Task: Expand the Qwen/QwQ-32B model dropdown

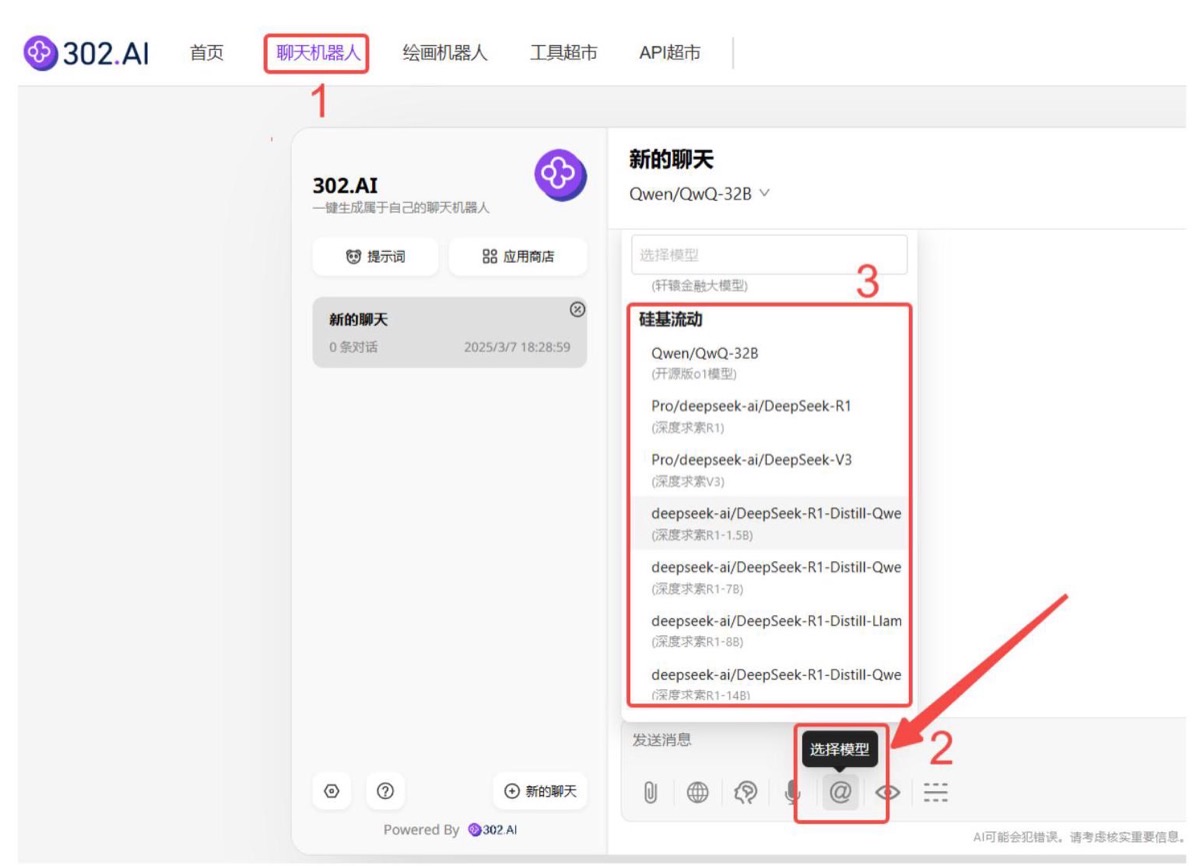Action: pos(699,194)
